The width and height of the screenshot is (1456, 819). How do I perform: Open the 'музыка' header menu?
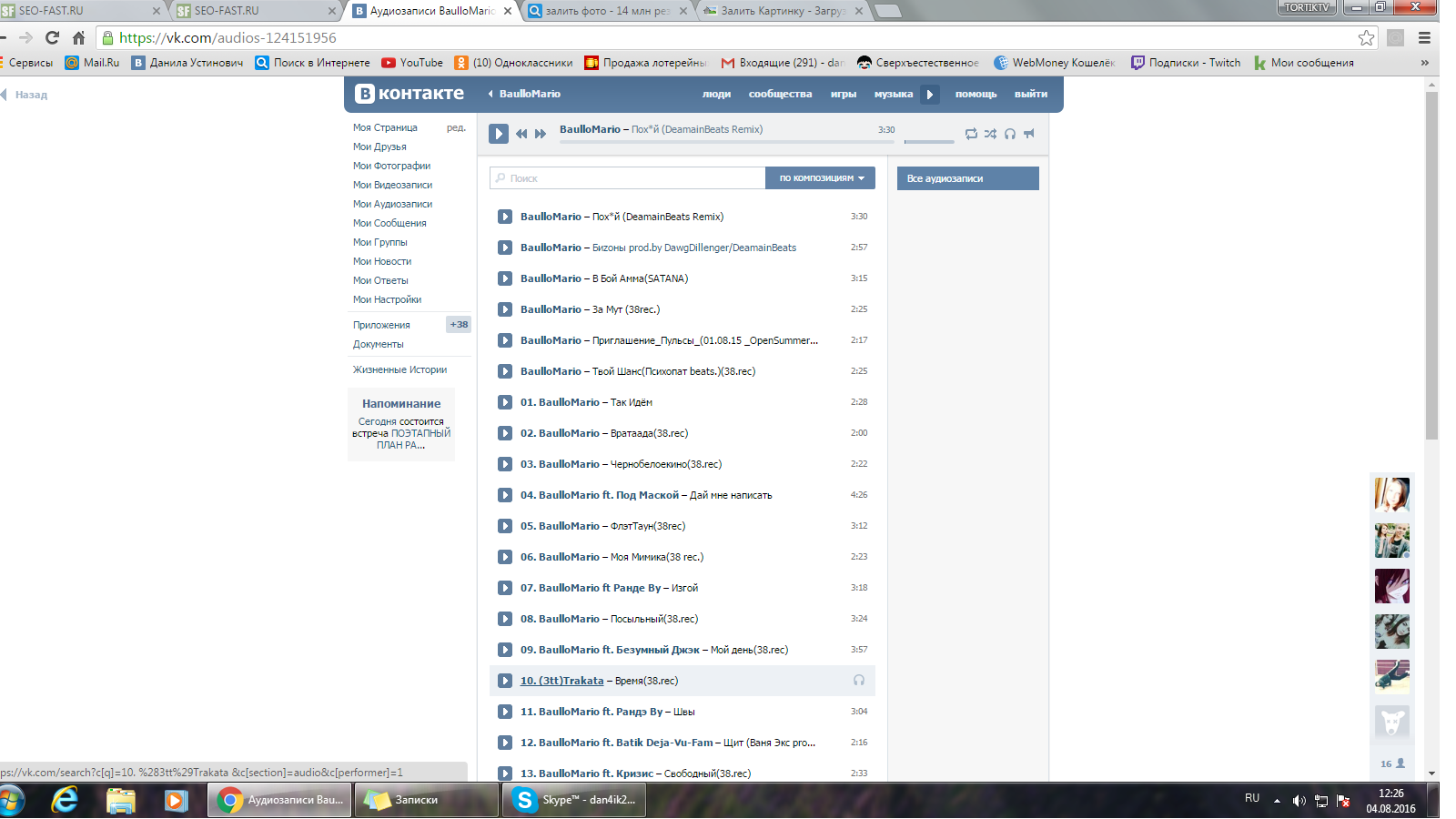[893, 94]
